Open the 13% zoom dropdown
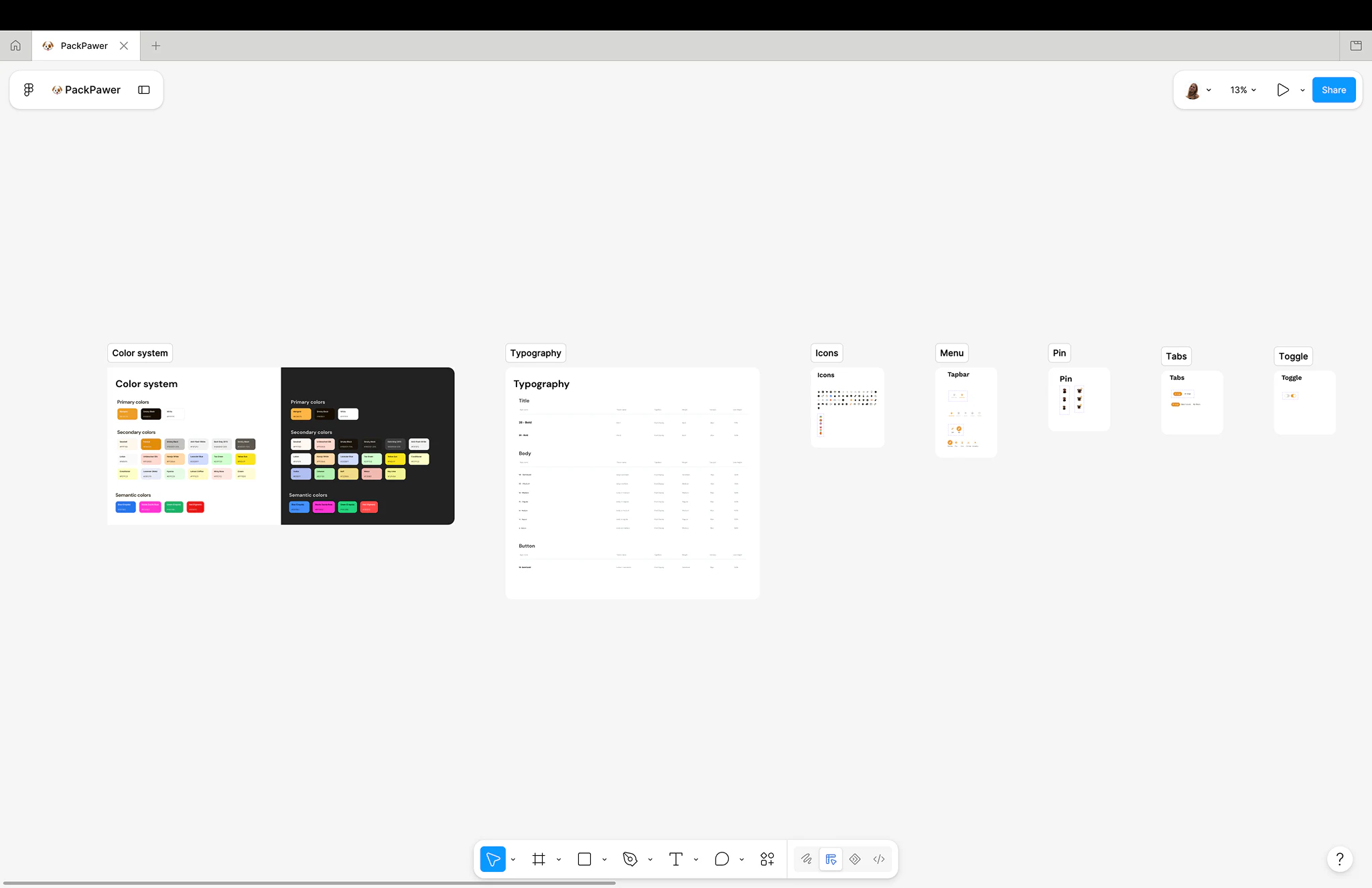 pos(1243,90)
